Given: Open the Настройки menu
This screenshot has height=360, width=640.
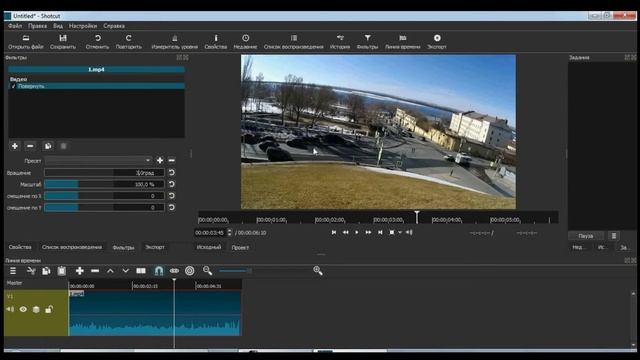Looking at the screenshot, I should 83,26.
